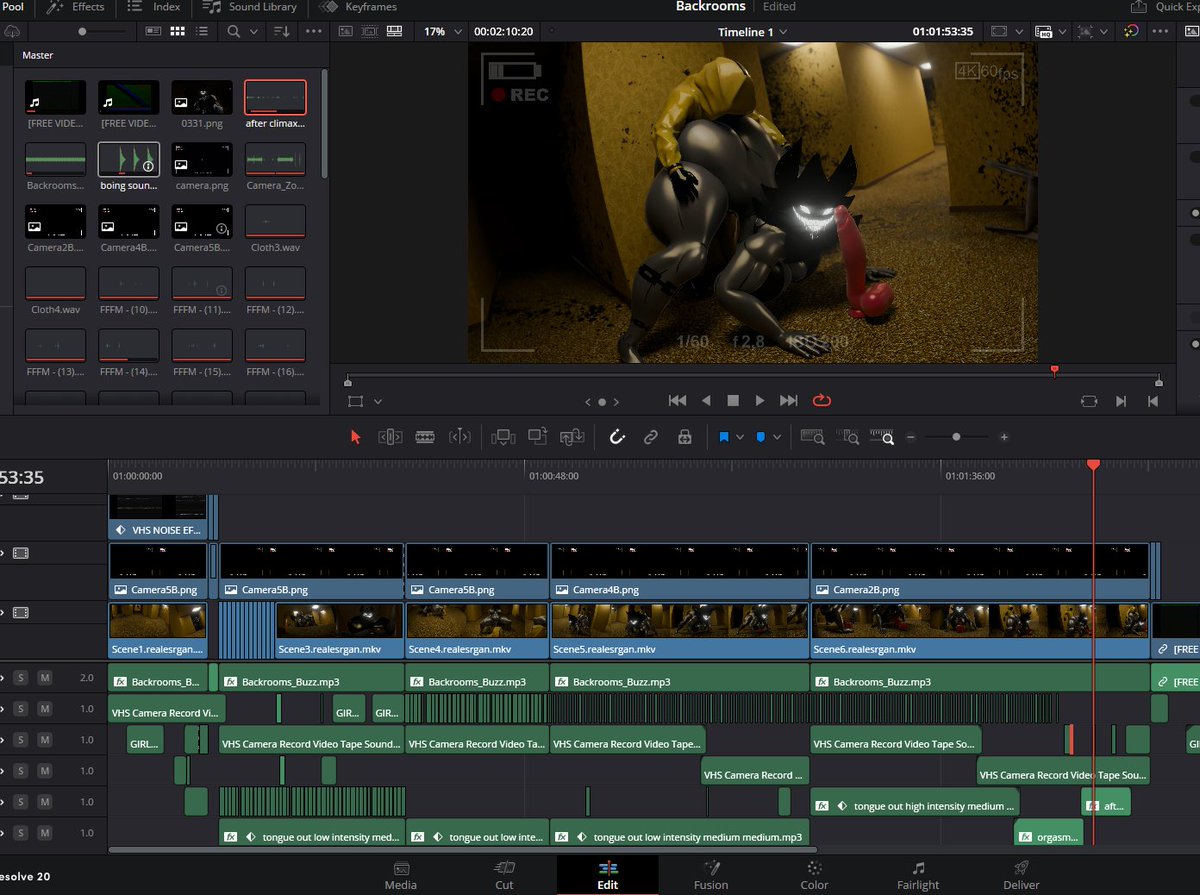Open media pool three-dot options menu
Viewport: 1200px width, 895px height.
pos(313,32)
